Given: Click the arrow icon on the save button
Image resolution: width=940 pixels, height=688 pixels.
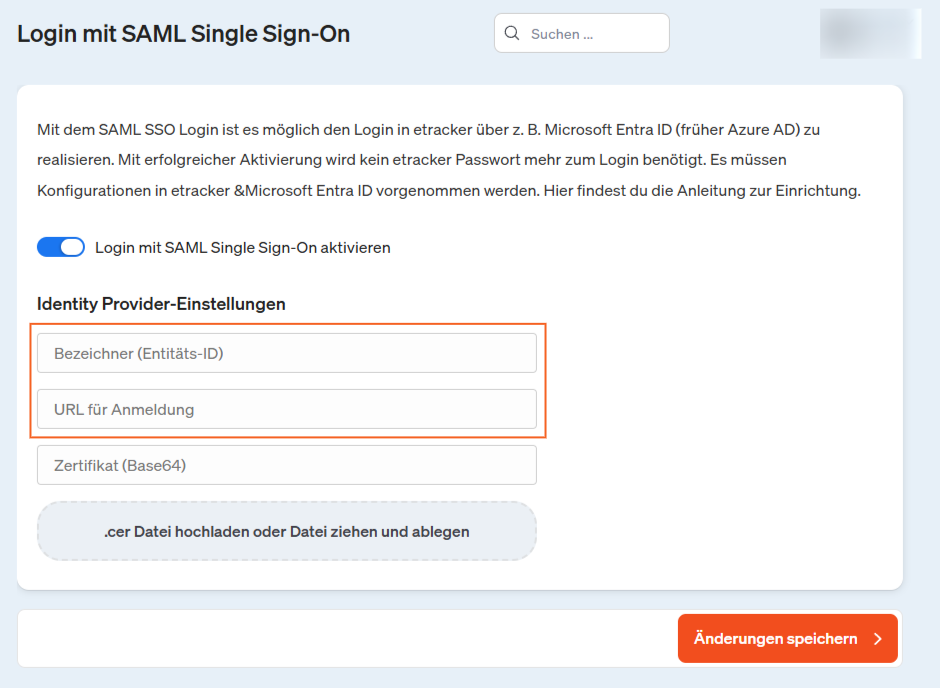Looking at the screenshot, I should pyautogui.click(x=877, y=639).
